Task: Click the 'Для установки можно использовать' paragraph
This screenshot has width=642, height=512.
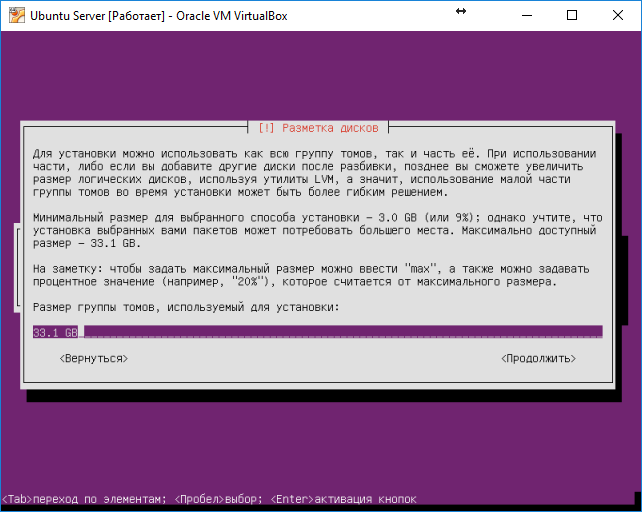Action: pyautogui.click(x=314, y=173)
